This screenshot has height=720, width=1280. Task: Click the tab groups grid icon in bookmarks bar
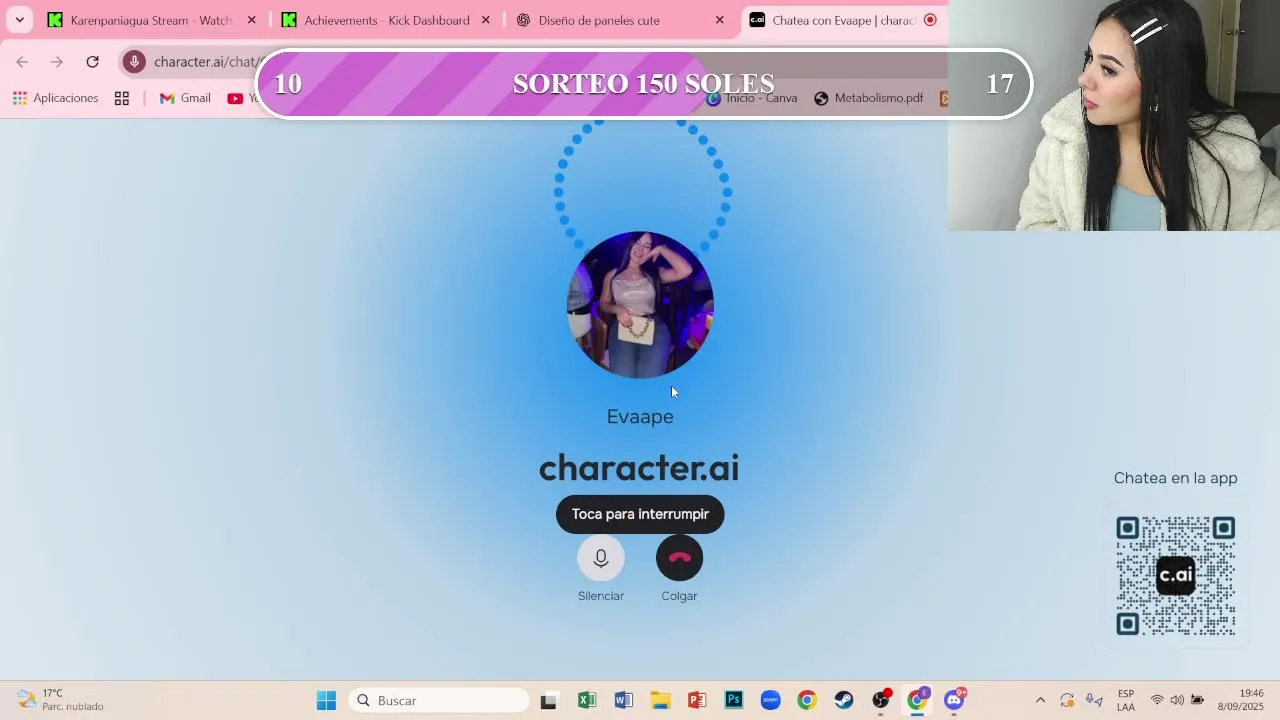coord(122,98)
